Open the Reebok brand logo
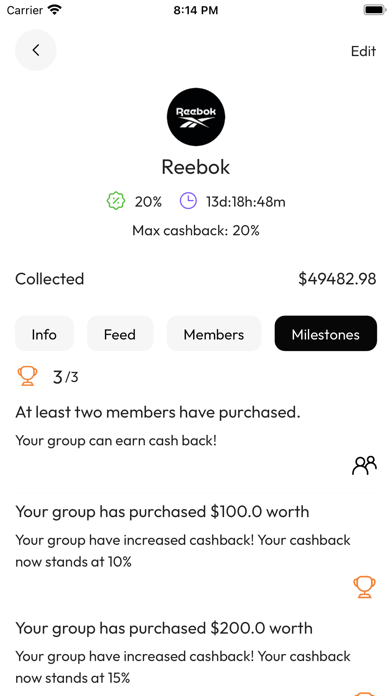Viewport: 392px width, 696px height. (196, 117)
